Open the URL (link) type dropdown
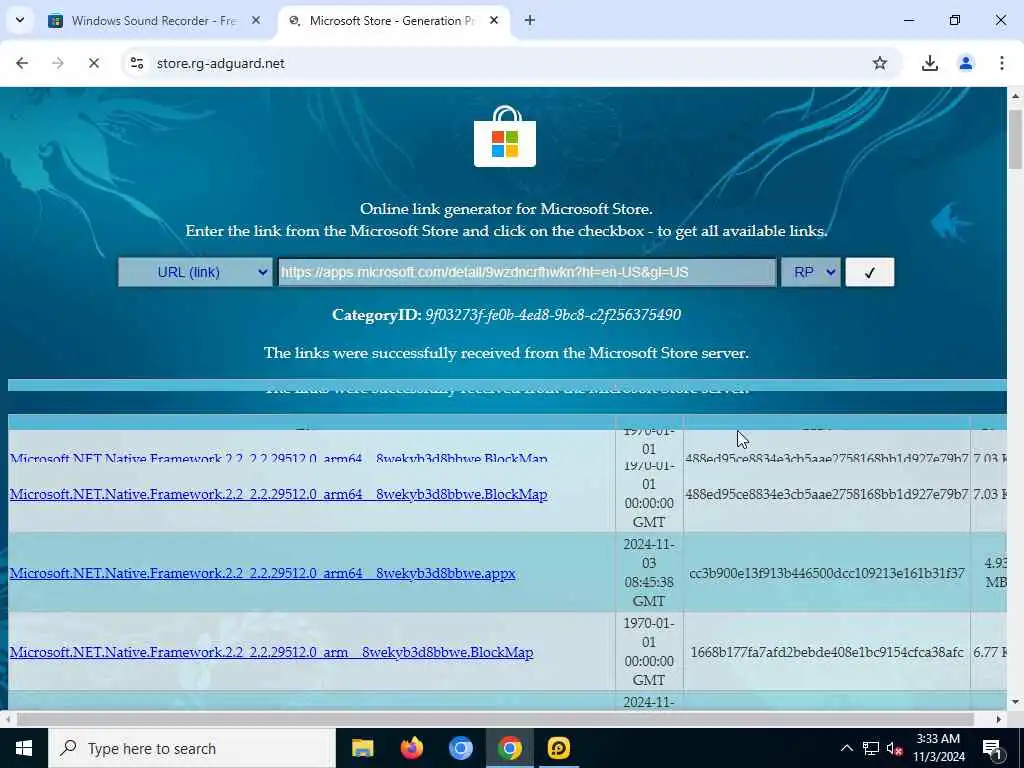This screenshot has height=768, width=1024. click(x=195, y=272)
